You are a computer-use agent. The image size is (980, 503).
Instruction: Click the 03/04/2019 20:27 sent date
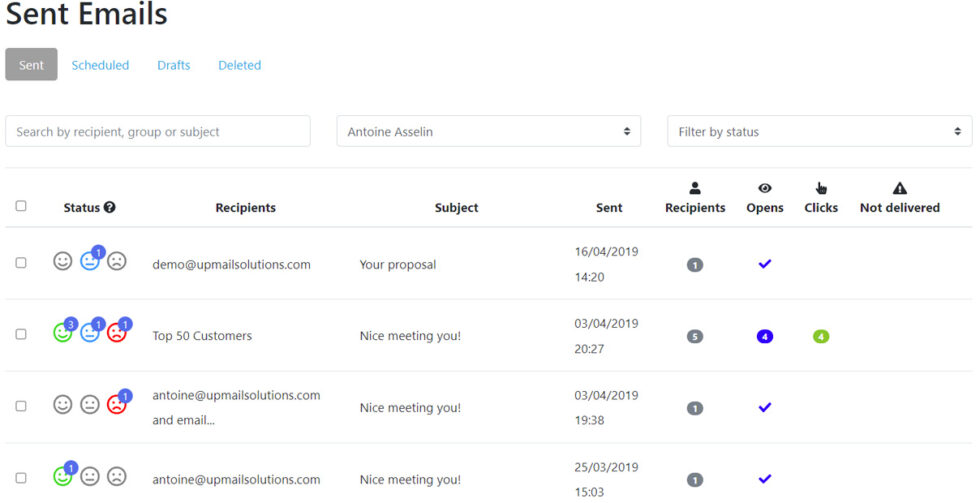pos(606,336)
